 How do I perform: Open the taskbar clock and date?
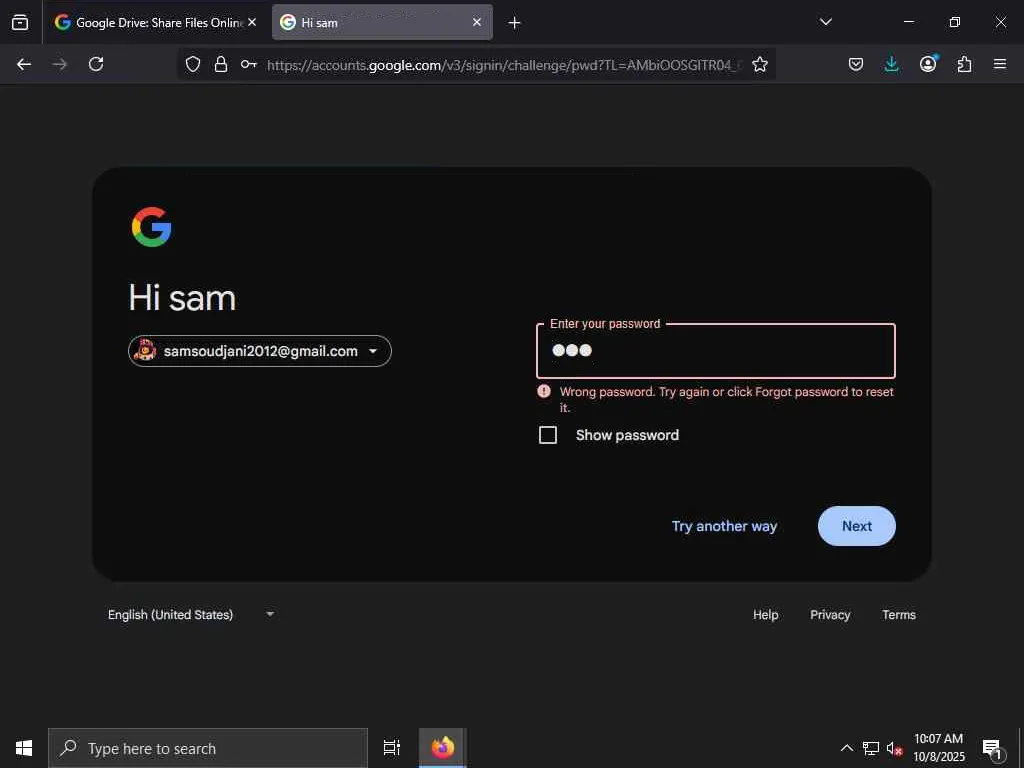click(938, 748)
